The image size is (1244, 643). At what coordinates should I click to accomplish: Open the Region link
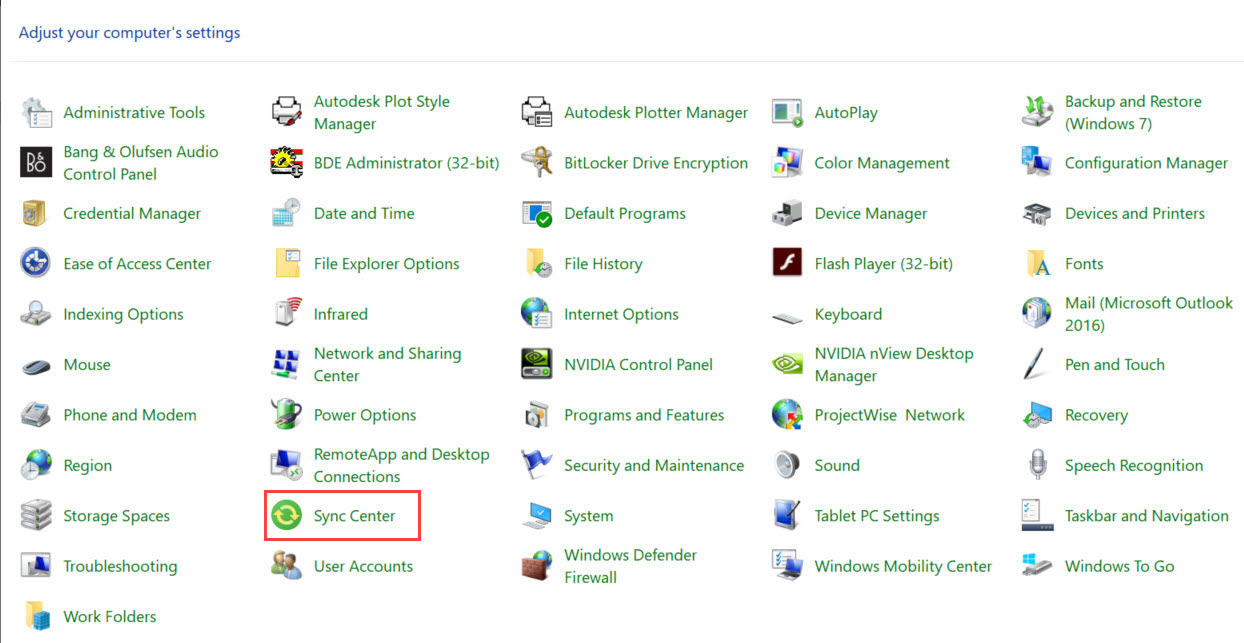coord(88,466)
